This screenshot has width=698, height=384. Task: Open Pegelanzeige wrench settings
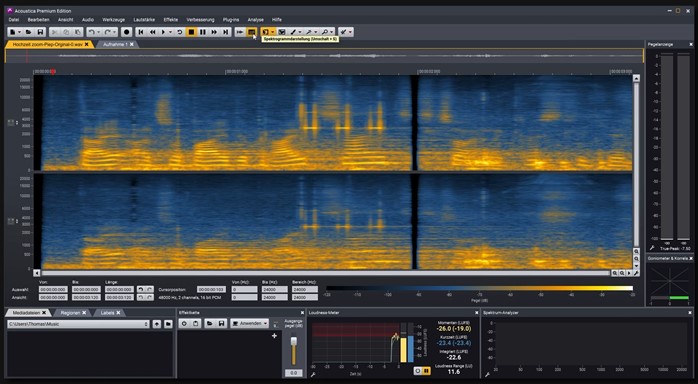coord(652,248)
